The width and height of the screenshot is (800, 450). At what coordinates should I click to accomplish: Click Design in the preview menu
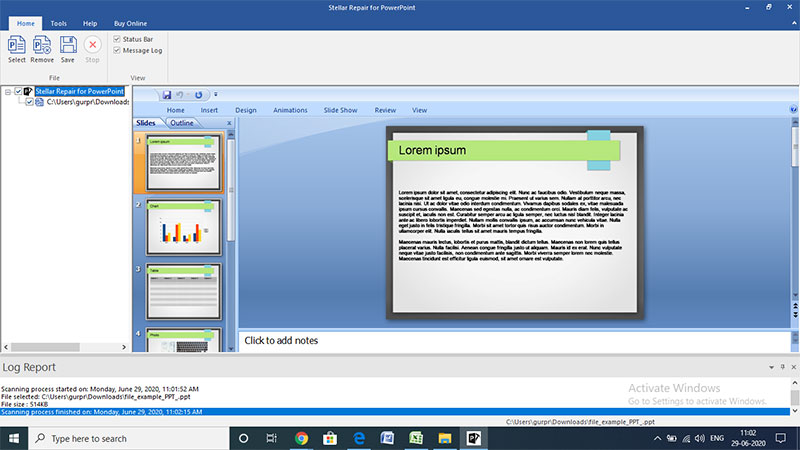pyautogui.click(x=246, y=110)
